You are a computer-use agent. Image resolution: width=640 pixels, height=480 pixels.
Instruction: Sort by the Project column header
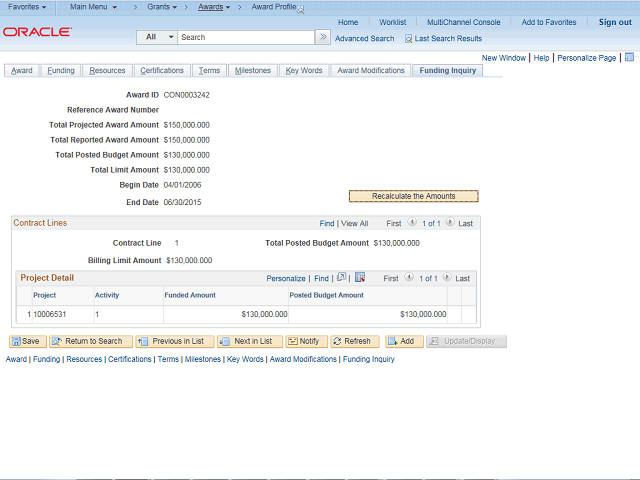[x=44, y=295]
